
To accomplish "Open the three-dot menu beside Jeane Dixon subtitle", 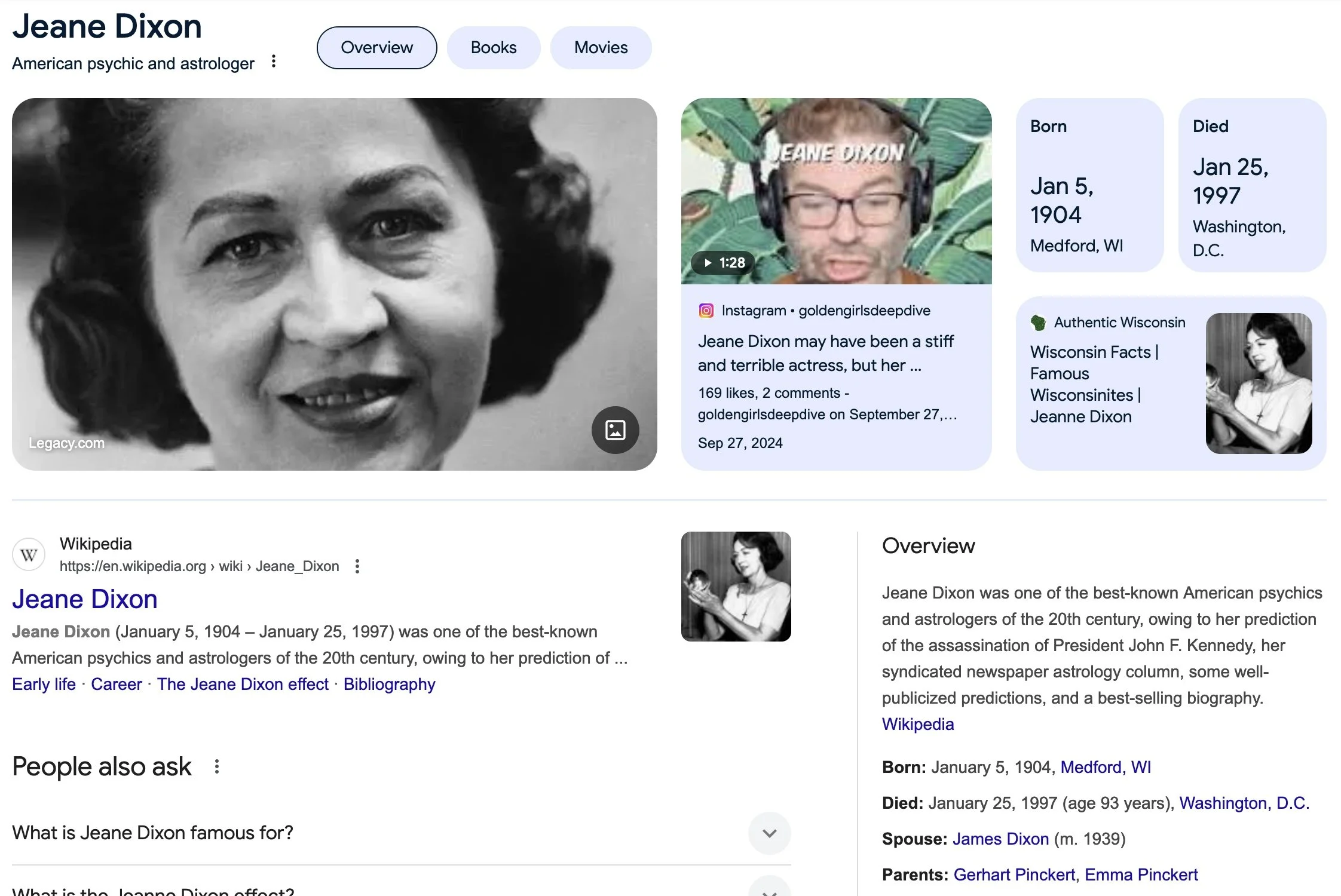I will click(273, 62).
